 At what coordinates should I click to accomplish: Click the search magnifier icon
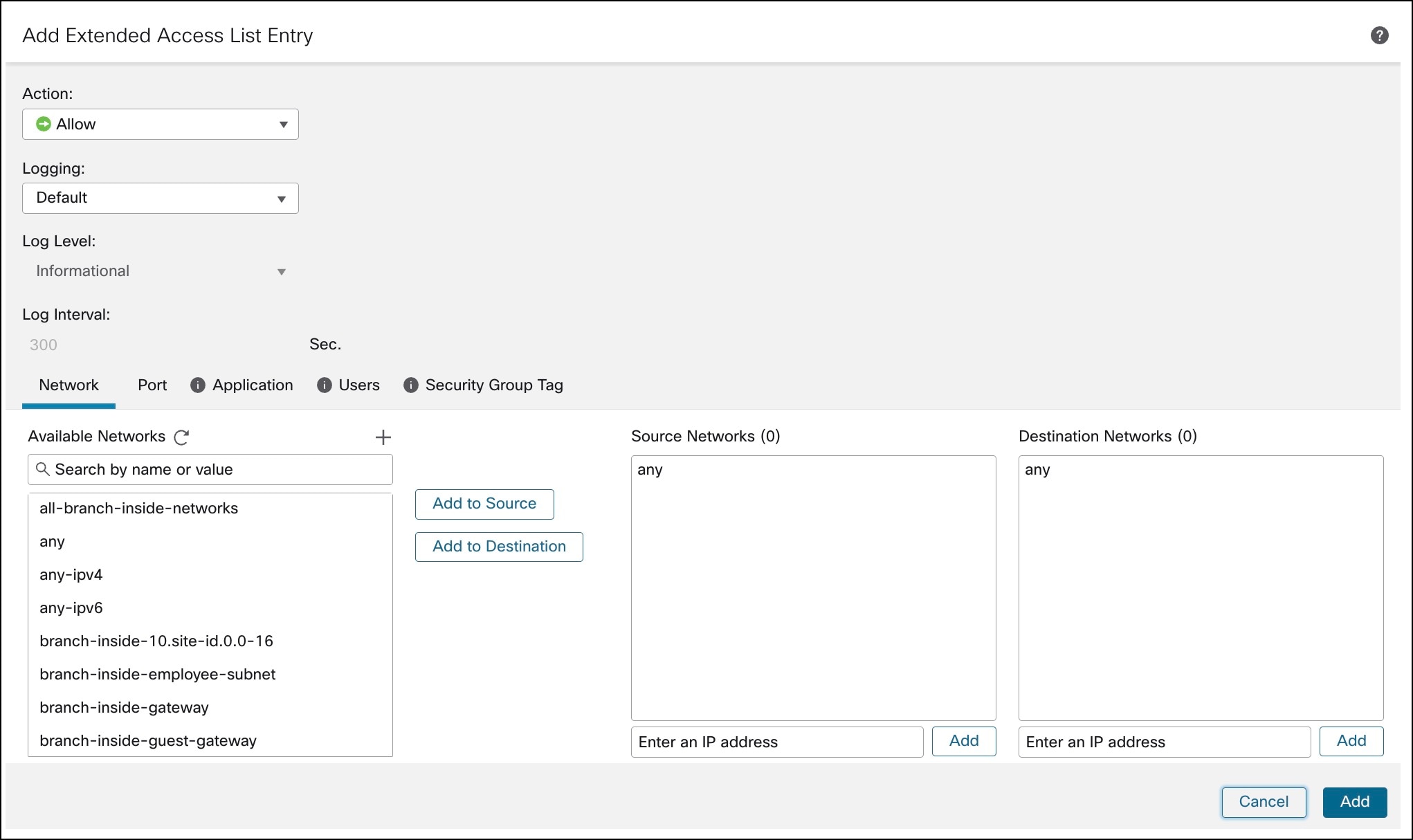(x=43, y=469)
